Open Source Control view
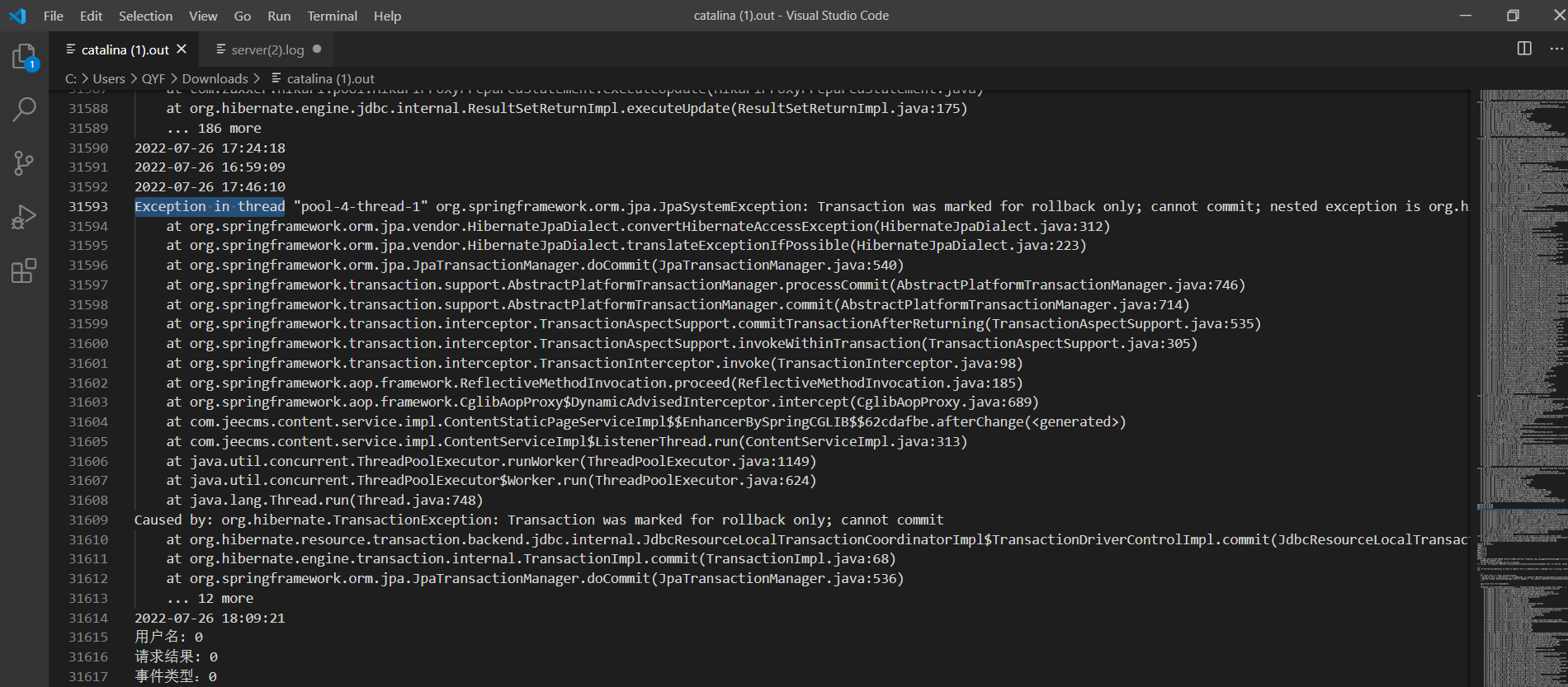Viewport: 1568px width, 687px height. click(x=24, y=162)
